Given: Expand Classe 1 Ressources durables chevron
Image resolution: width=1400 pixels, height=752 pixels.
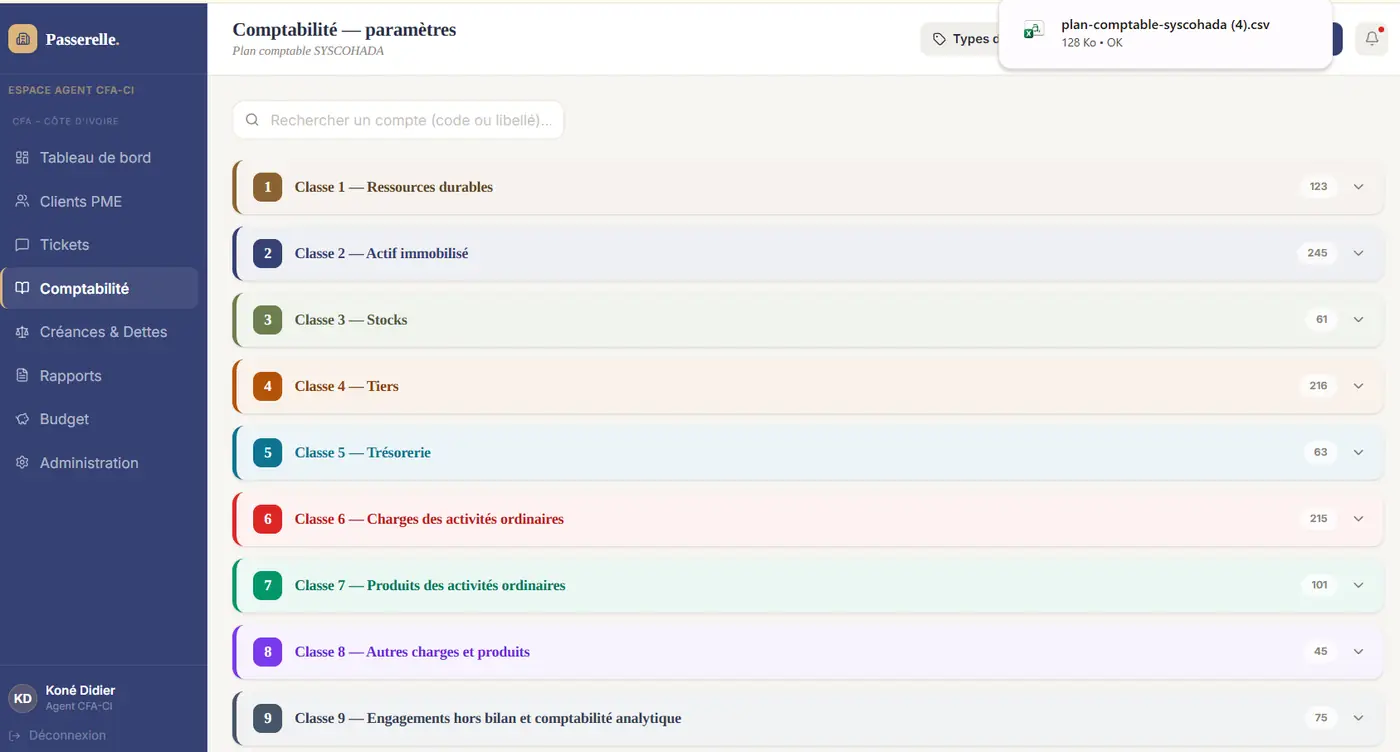Looking at the screenshot, I should click(x=1358, y=187).
